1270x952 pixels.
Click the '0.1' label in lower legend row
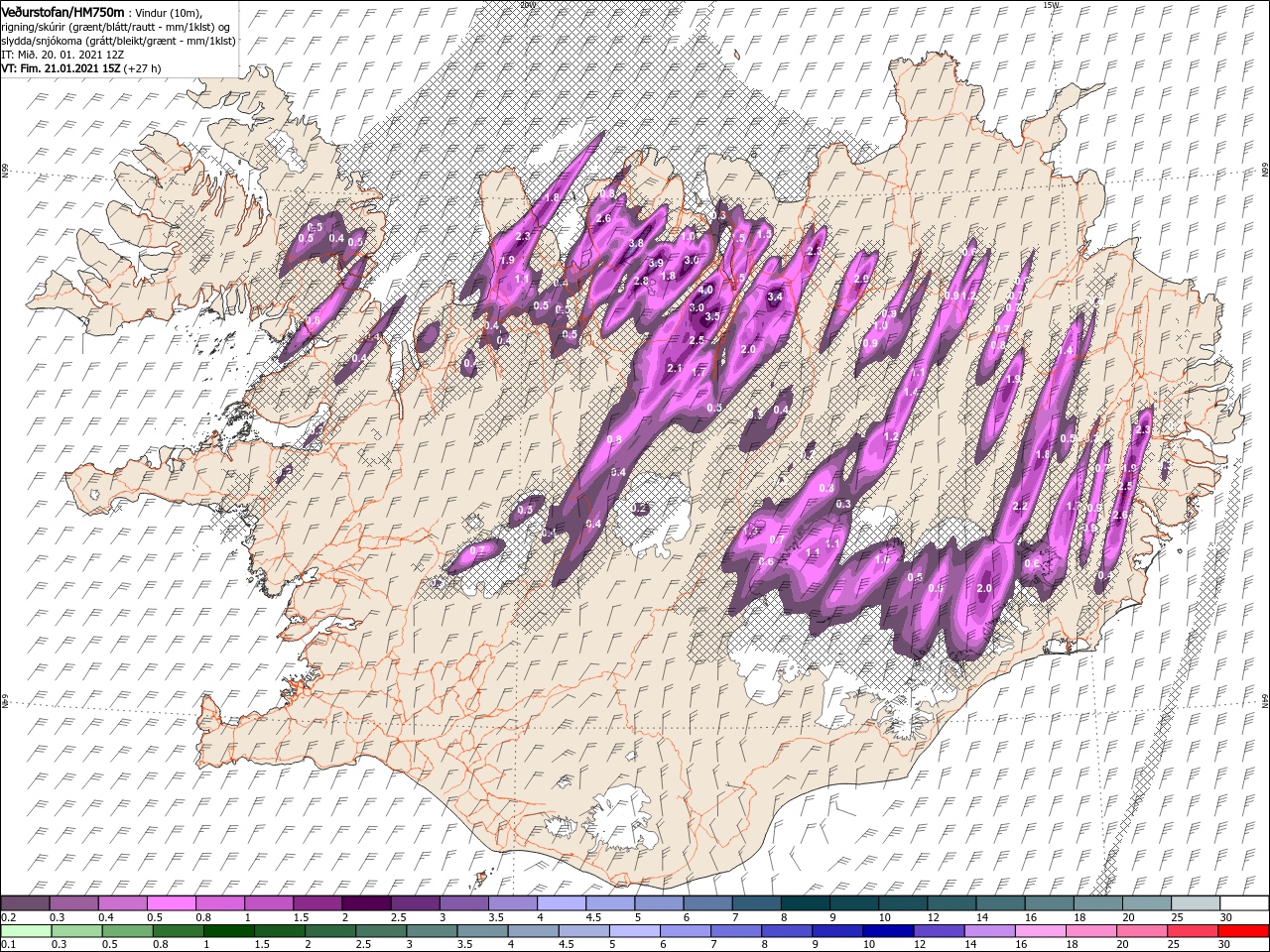tap(9, 944)
